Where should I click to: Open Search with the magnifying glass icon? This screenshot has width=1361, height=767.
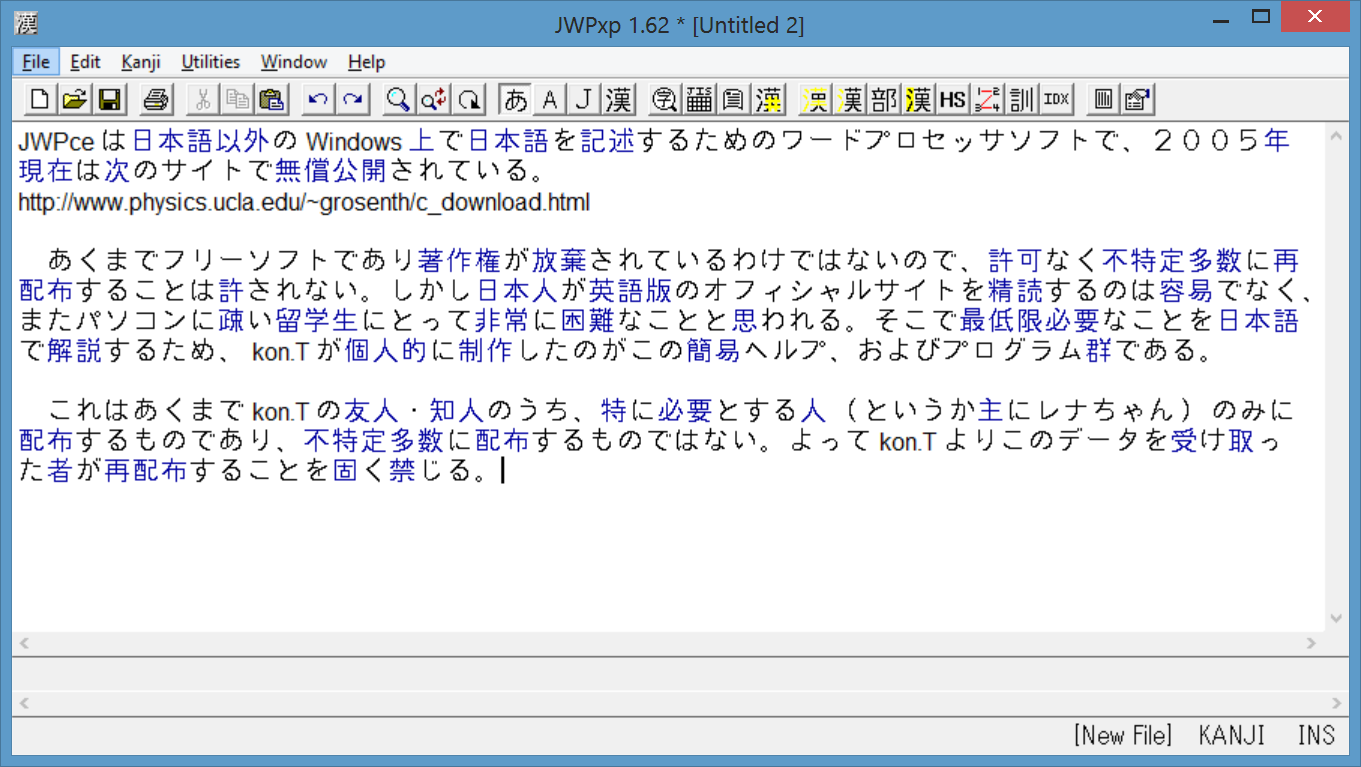(x=399, y=99)
